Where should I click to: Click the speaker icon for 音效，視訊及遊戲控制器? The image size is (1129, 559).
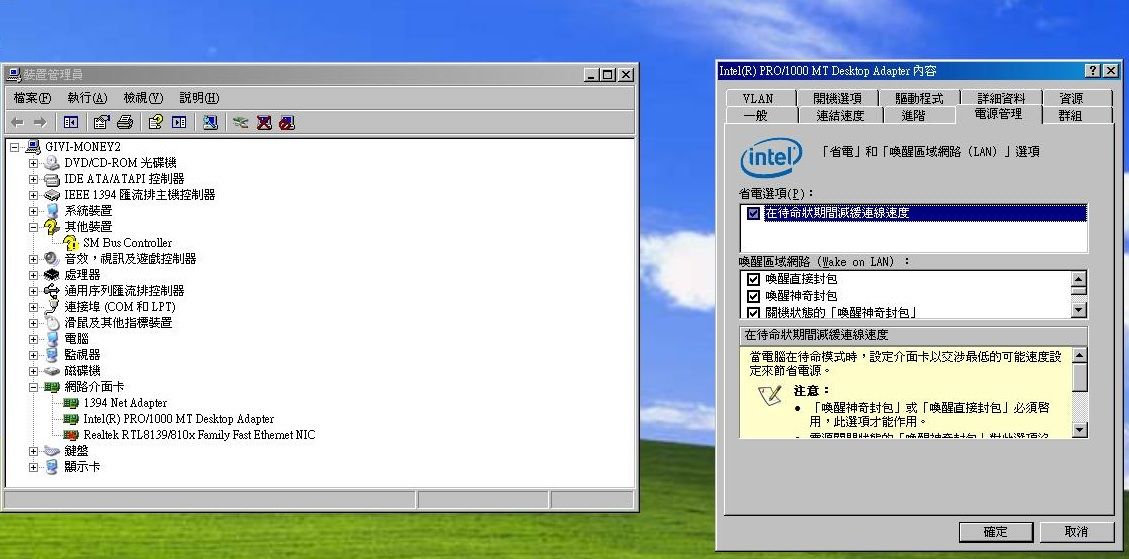coord(52,259)
